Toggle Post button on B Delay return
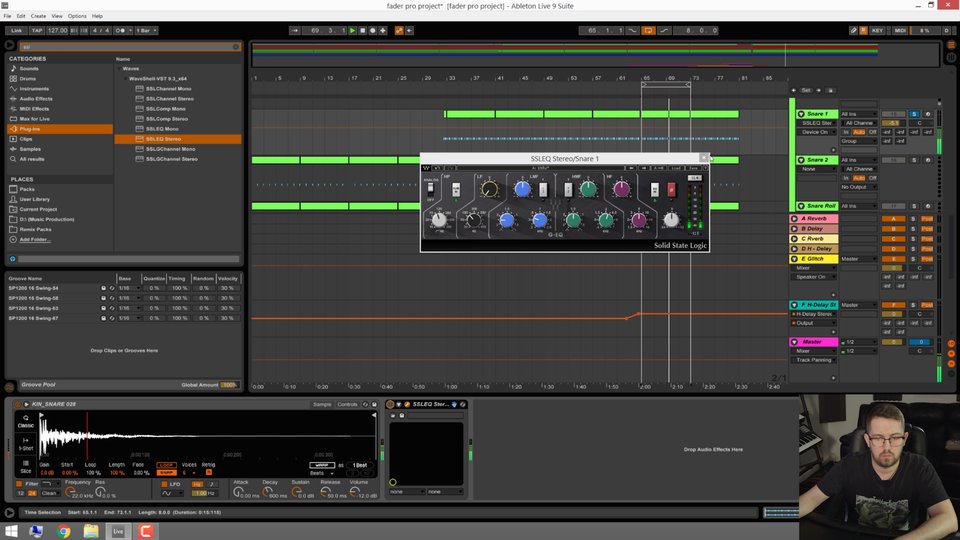This screenshot has width=960, height=540. 928,228
